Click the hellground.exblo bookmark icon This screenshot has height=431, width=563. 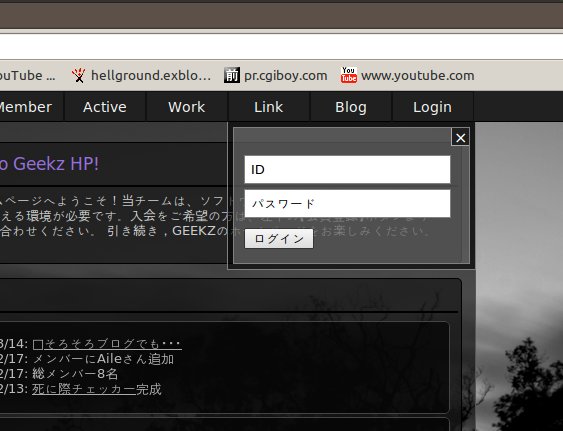click(x=78, y=75)
